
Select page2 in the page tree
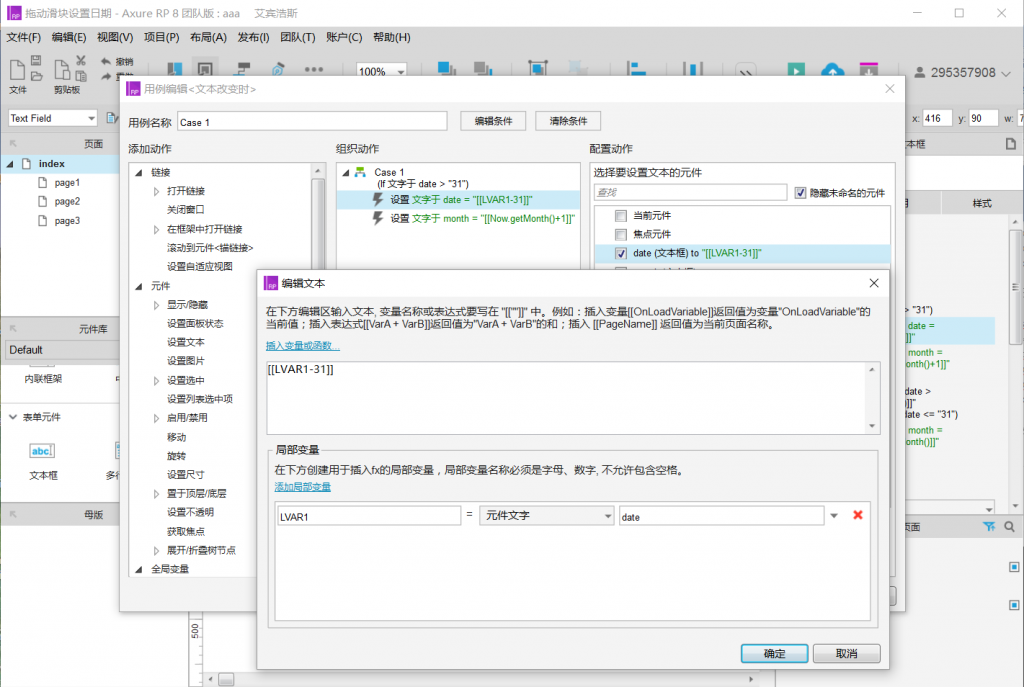(x=67, y=202)
